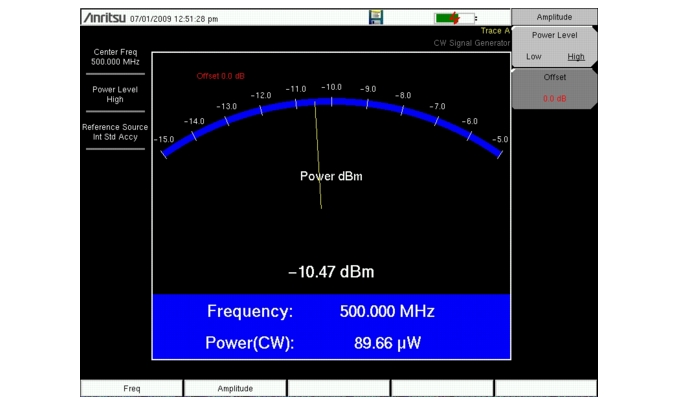Image resolution: width=688 pixels, height=405 pixels.
Task: Click the floppy disk save icon
Action: coord(376,17)
